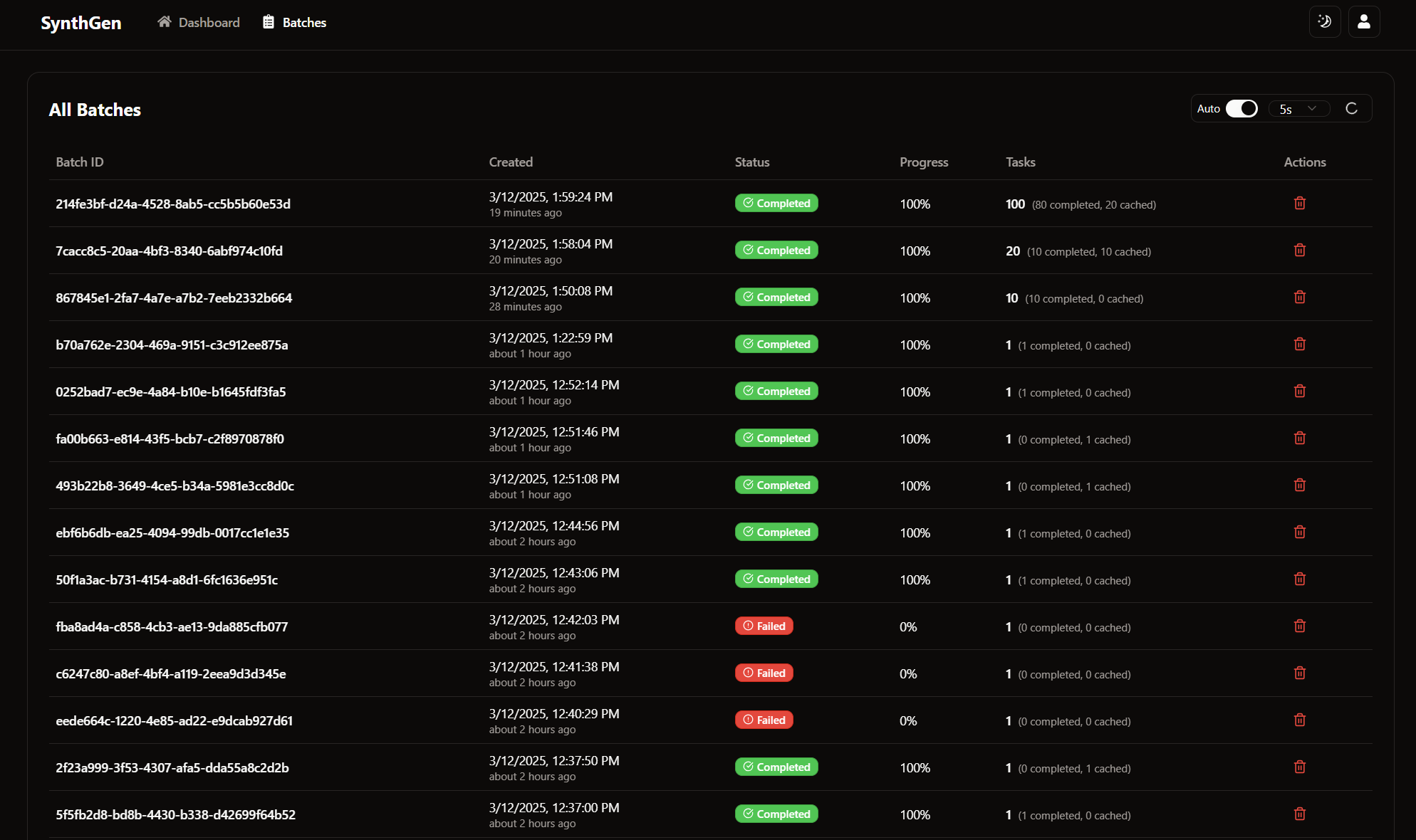This screenshot has width=1416, height=840.
Task: Delete batch 867845e1 with trash icon
Action: pyautogui.click(x=1299, y=298)
